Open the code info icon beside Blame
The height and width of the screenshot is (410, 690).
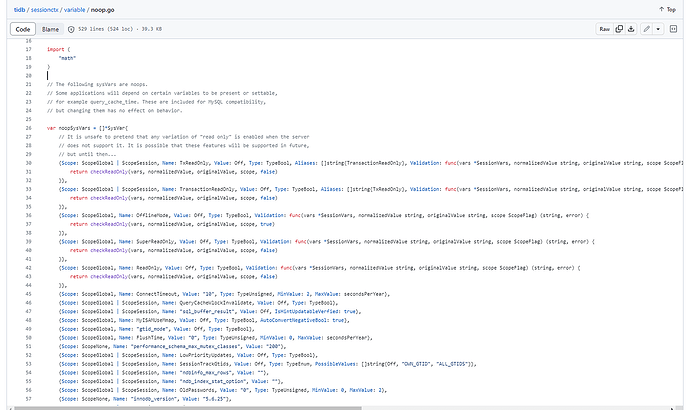pos(71,29)
